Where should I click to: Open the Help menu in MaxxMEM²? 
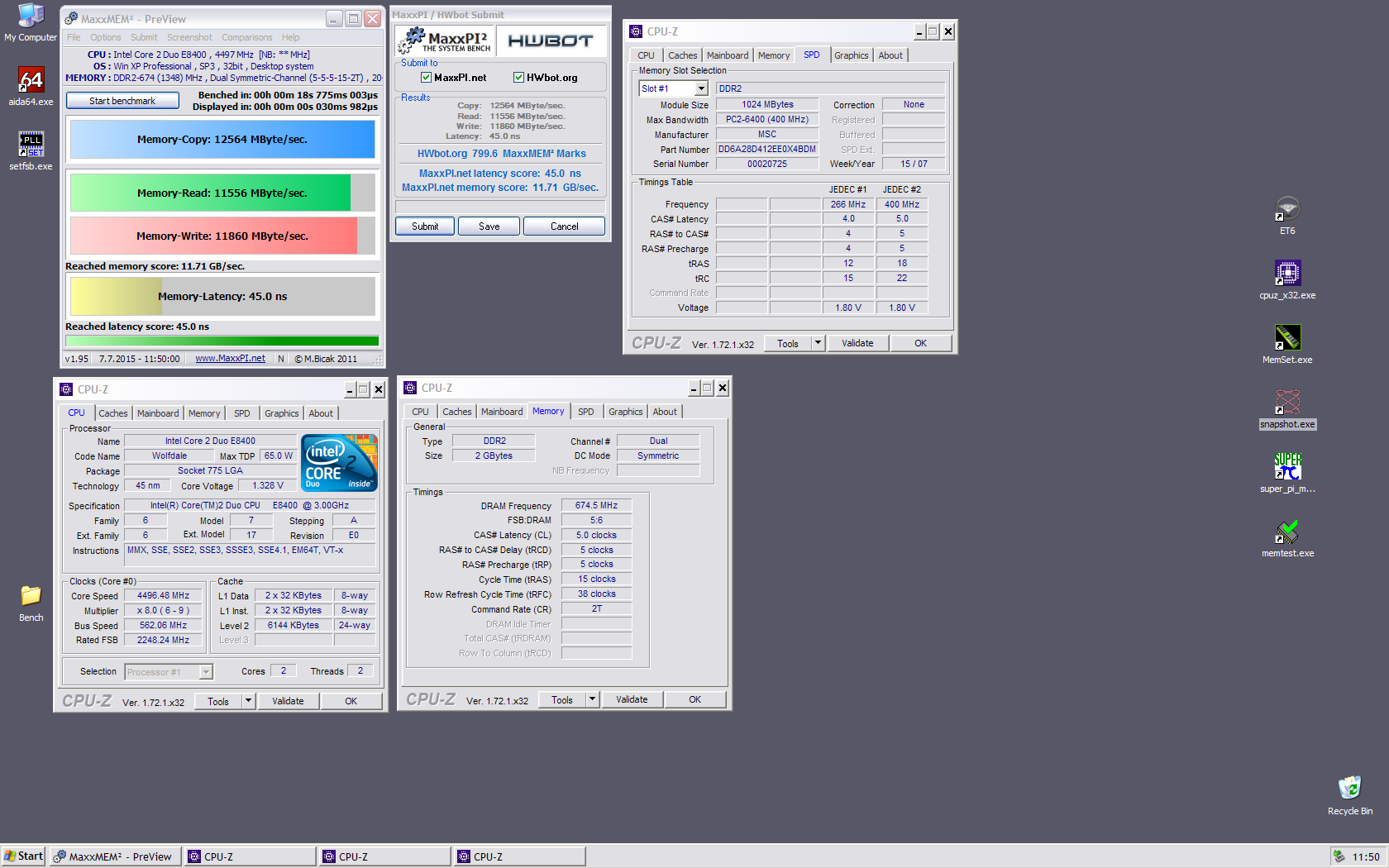coord(290,37)
